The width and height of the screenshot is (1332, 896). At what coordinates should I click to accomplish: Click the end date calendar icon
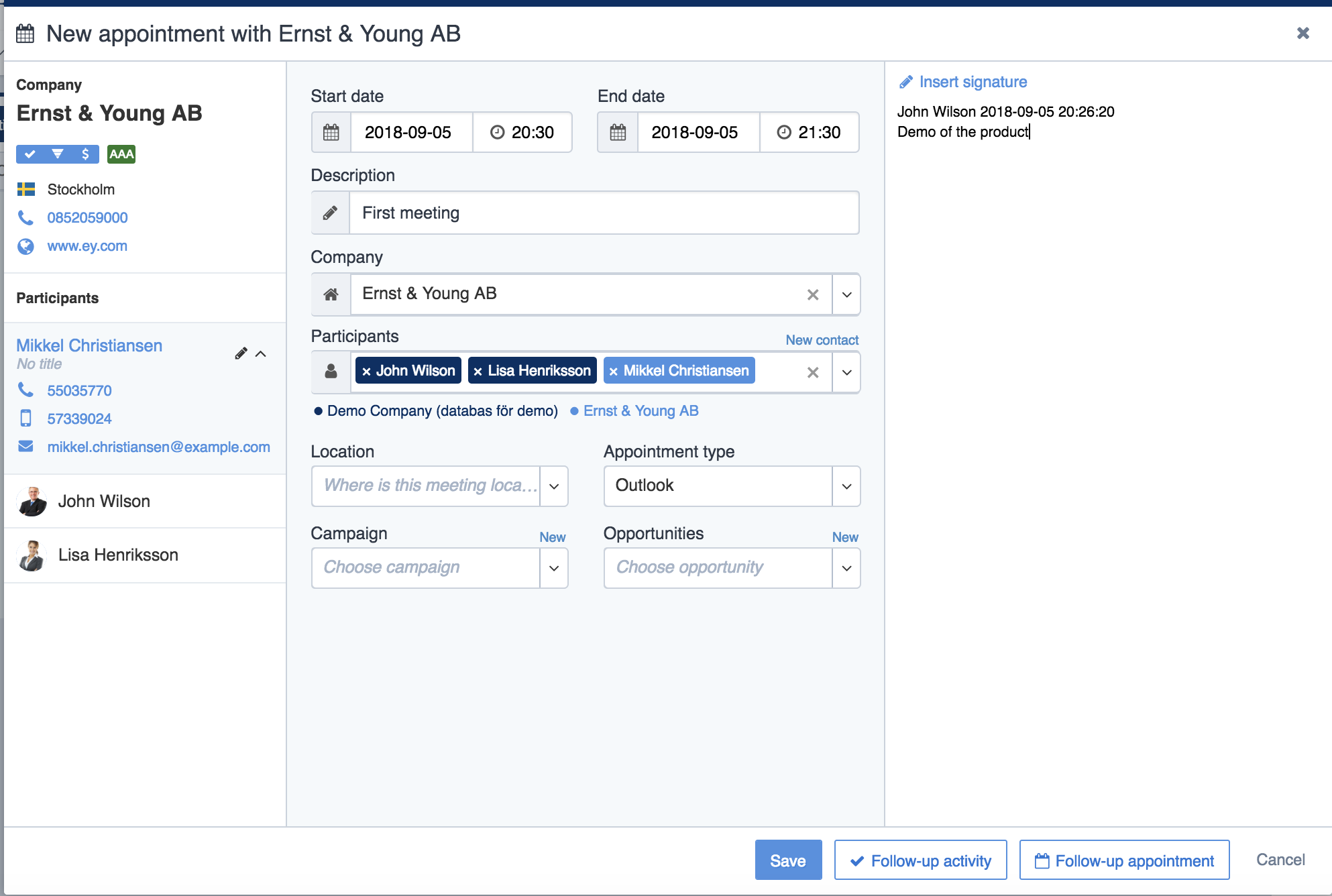click(x=618, y=132)
